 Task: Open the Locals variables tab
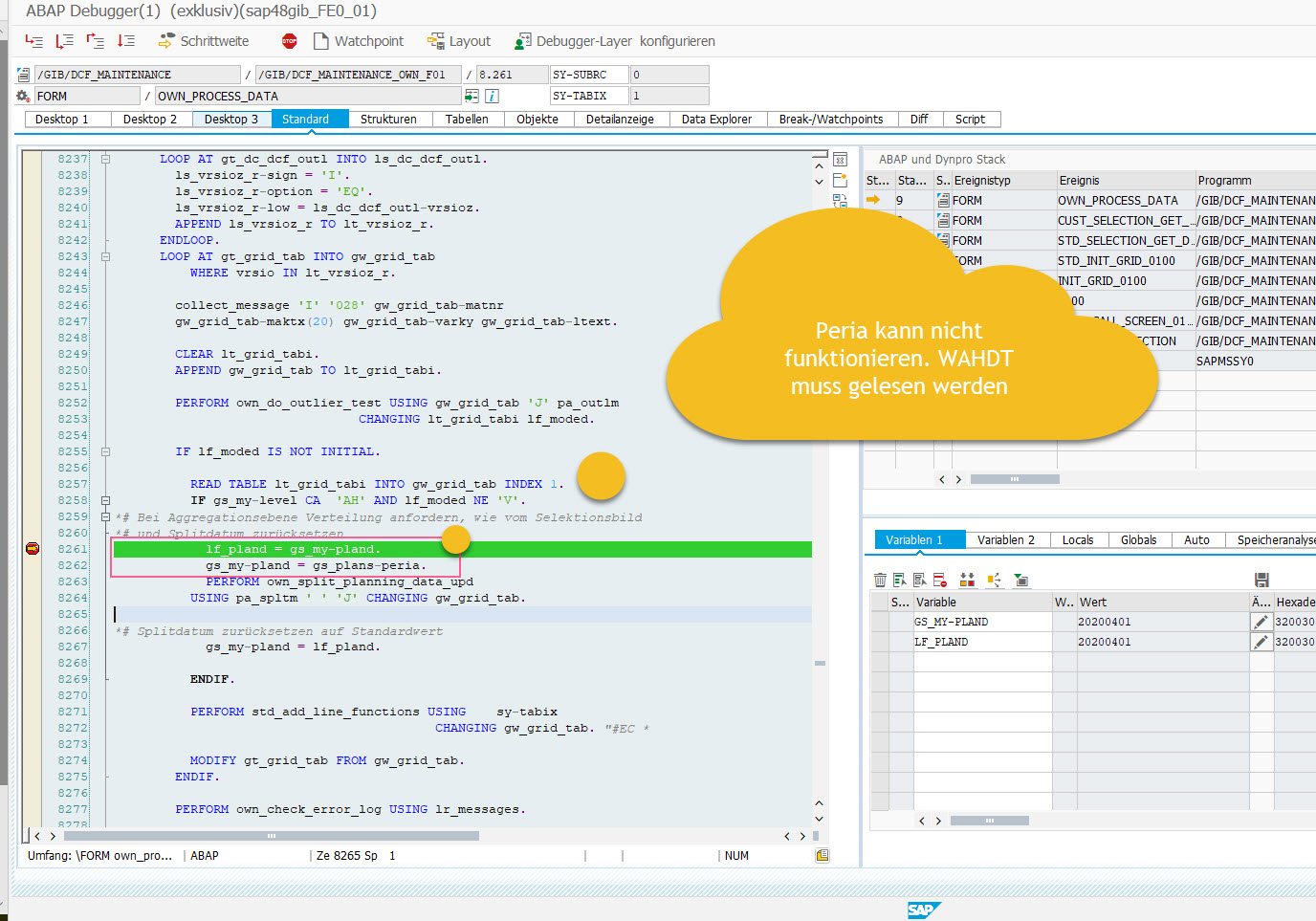[1077, 540]
